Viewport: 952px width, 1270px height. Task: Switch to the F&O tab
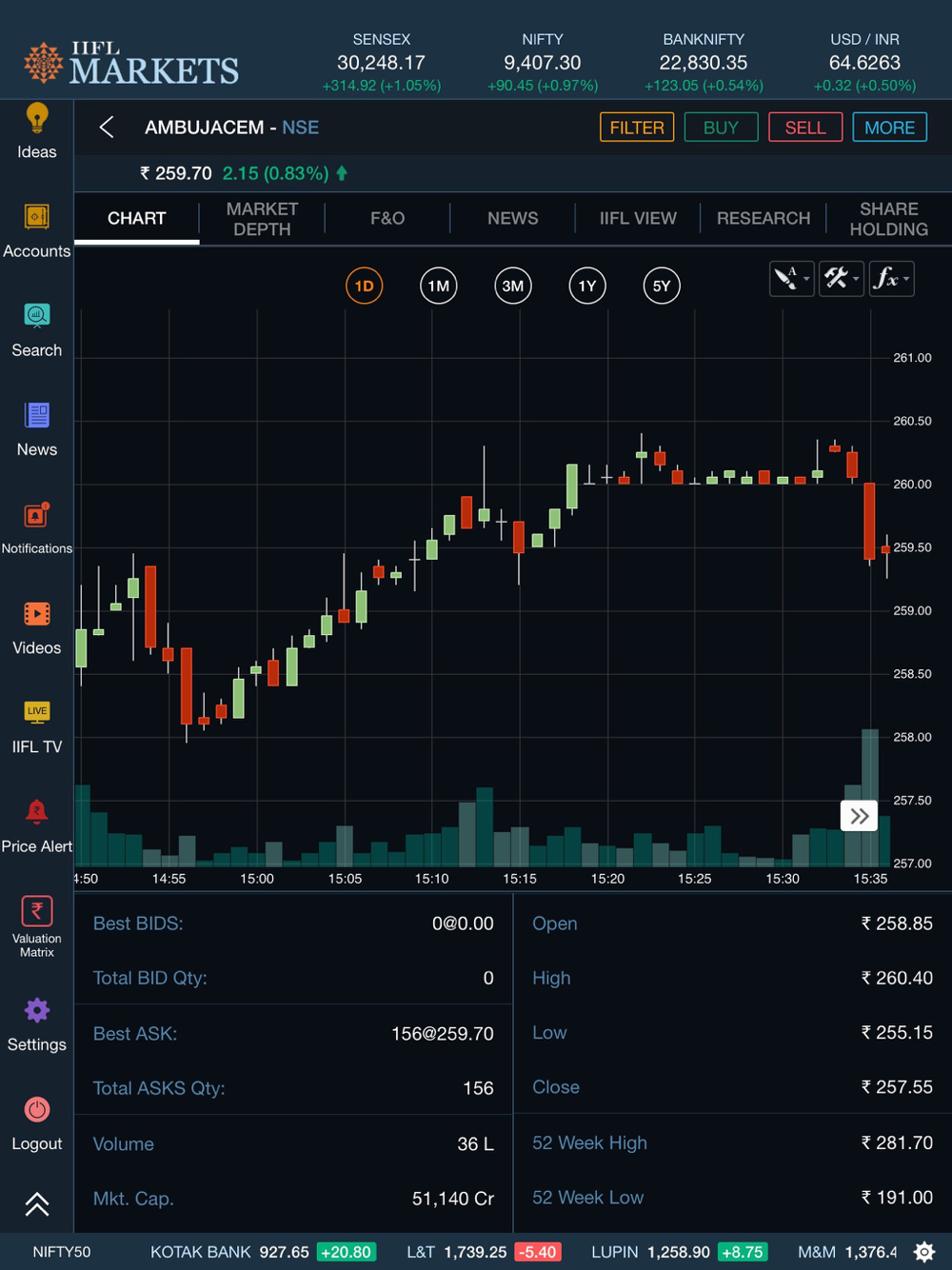[x=387, y=218]
